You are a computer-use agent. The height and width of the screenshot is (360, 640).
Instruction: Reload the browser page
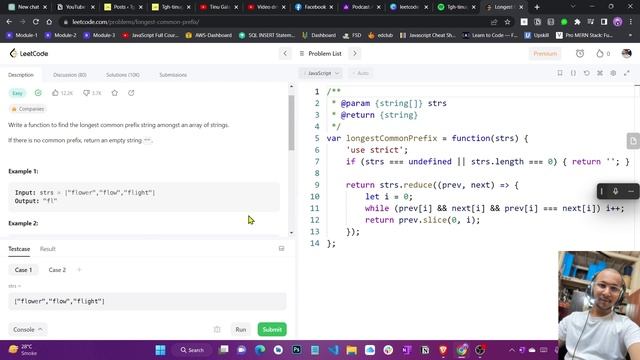tap(36, 22)
